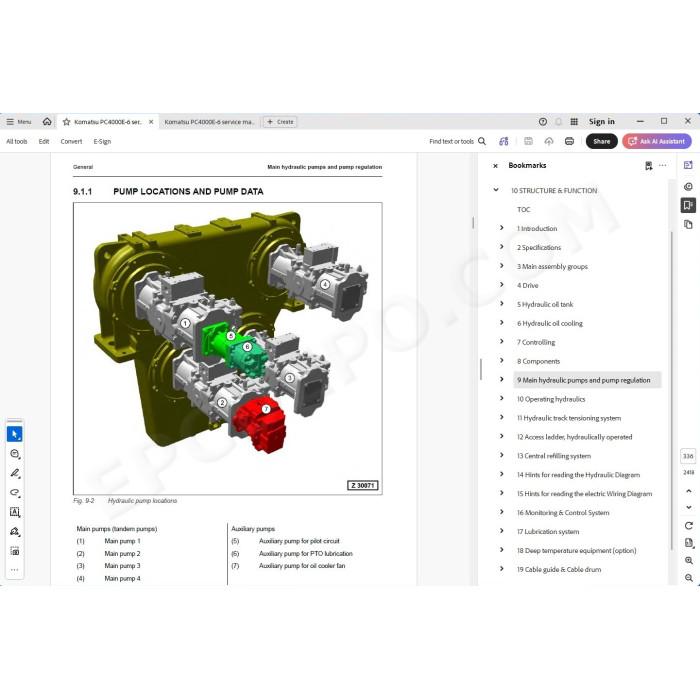700x700 pixels.
Task: Click the cloud upload icon
Action: [x=549, y=141]
